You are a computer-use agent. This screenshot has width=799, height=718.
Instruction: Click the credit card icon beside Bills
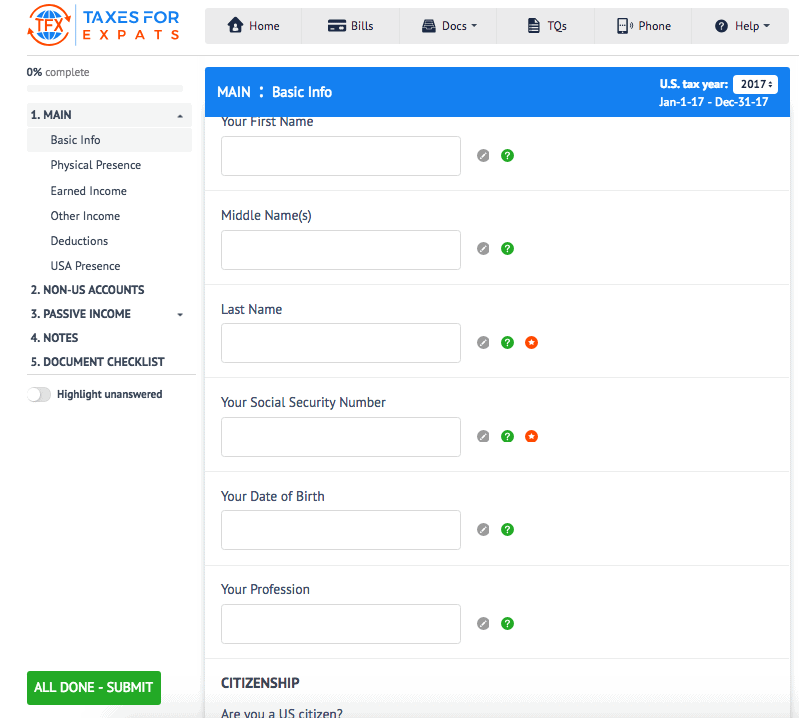(x=336, y=25)
